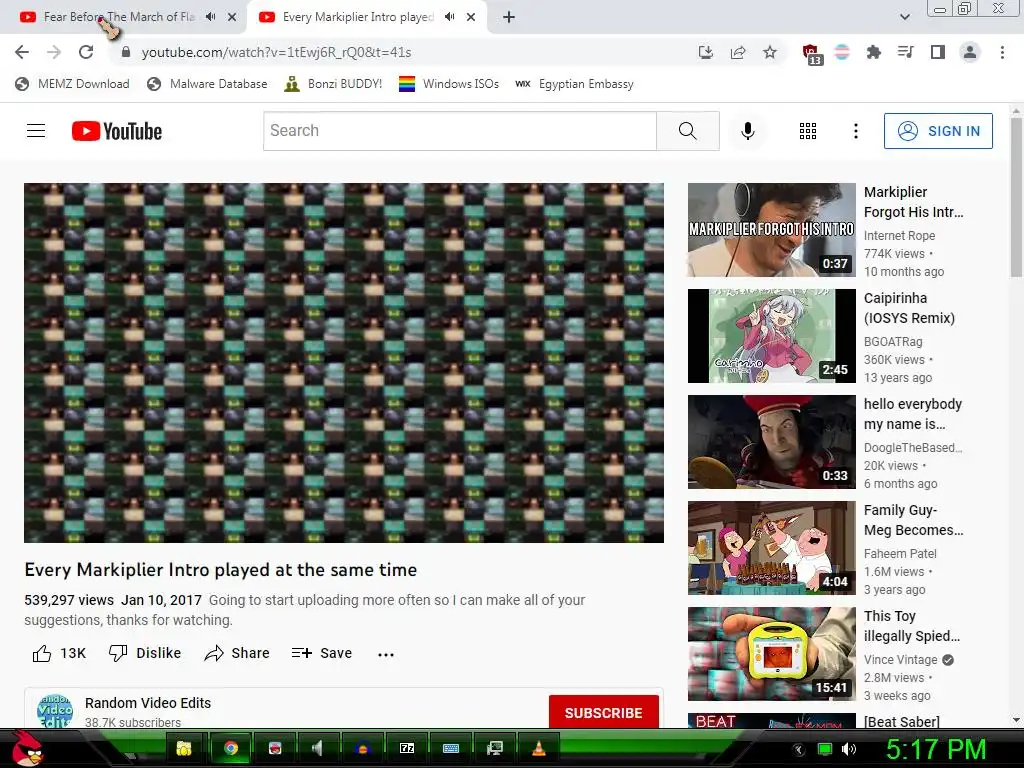Screen dimensions: 1024x768
Task: Open Markiplier Forgot His Intro thumbnail
Action: [771, 230]
